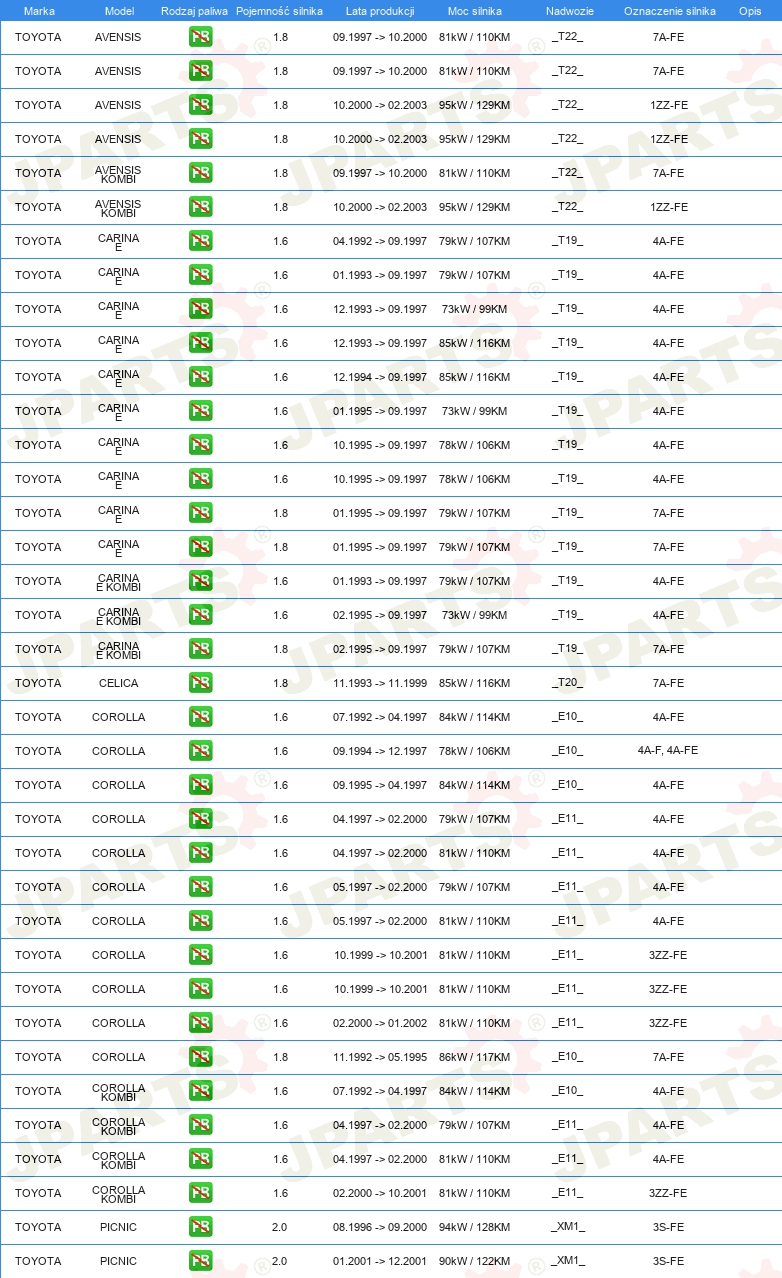This screenshot has width=782, height=1278.
Task: Click the Model column header
Action: (x=119, y=11)
